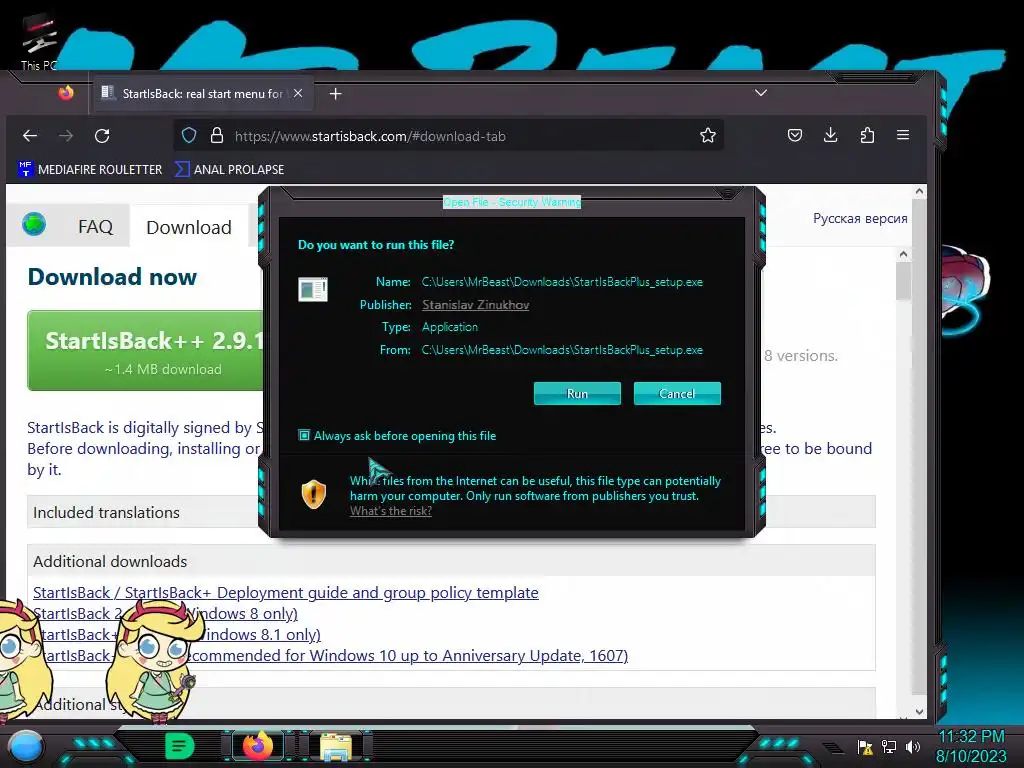Switch to the Download page tab

(189, 227)
